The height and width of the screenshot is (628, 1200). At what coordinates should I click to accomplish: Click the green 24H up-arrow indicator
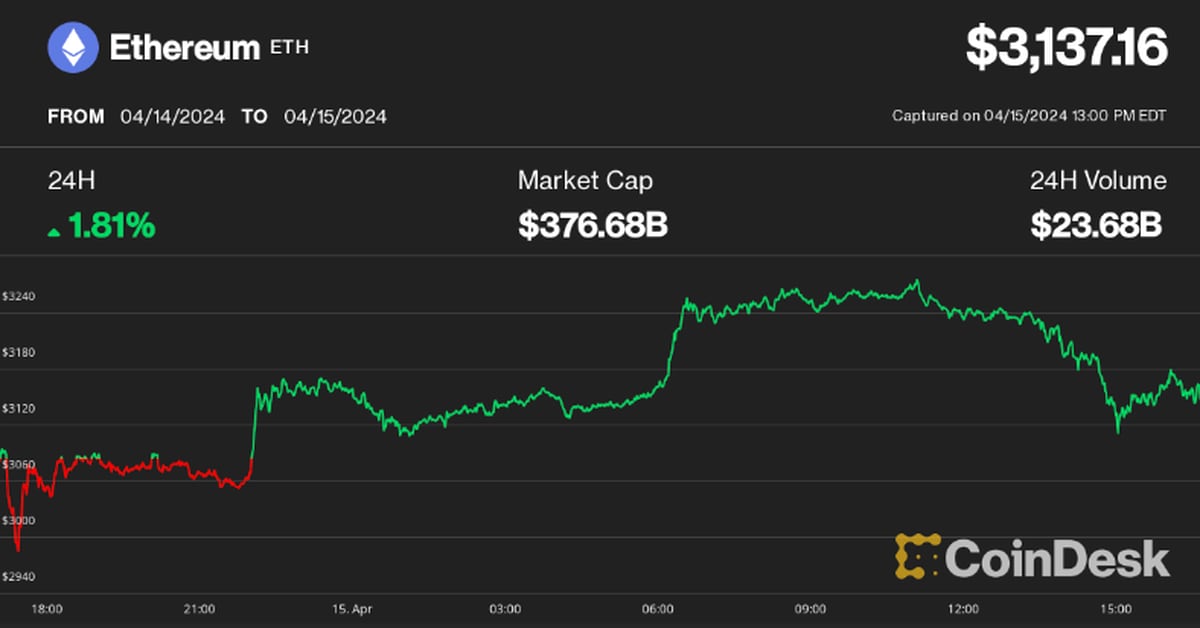54,232
